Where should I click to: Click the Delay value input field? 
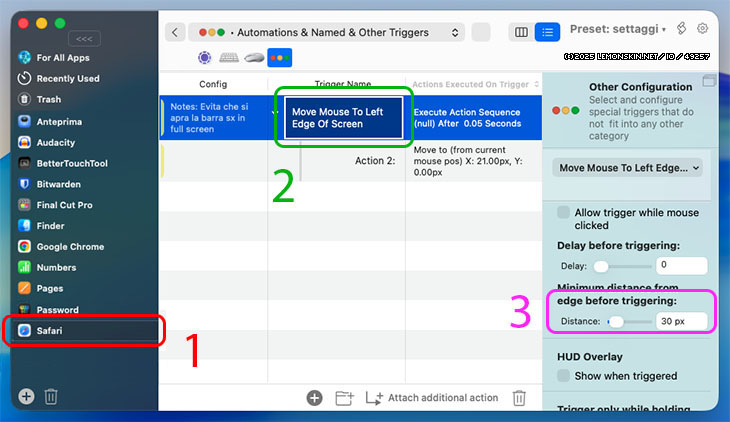[680, 265]
